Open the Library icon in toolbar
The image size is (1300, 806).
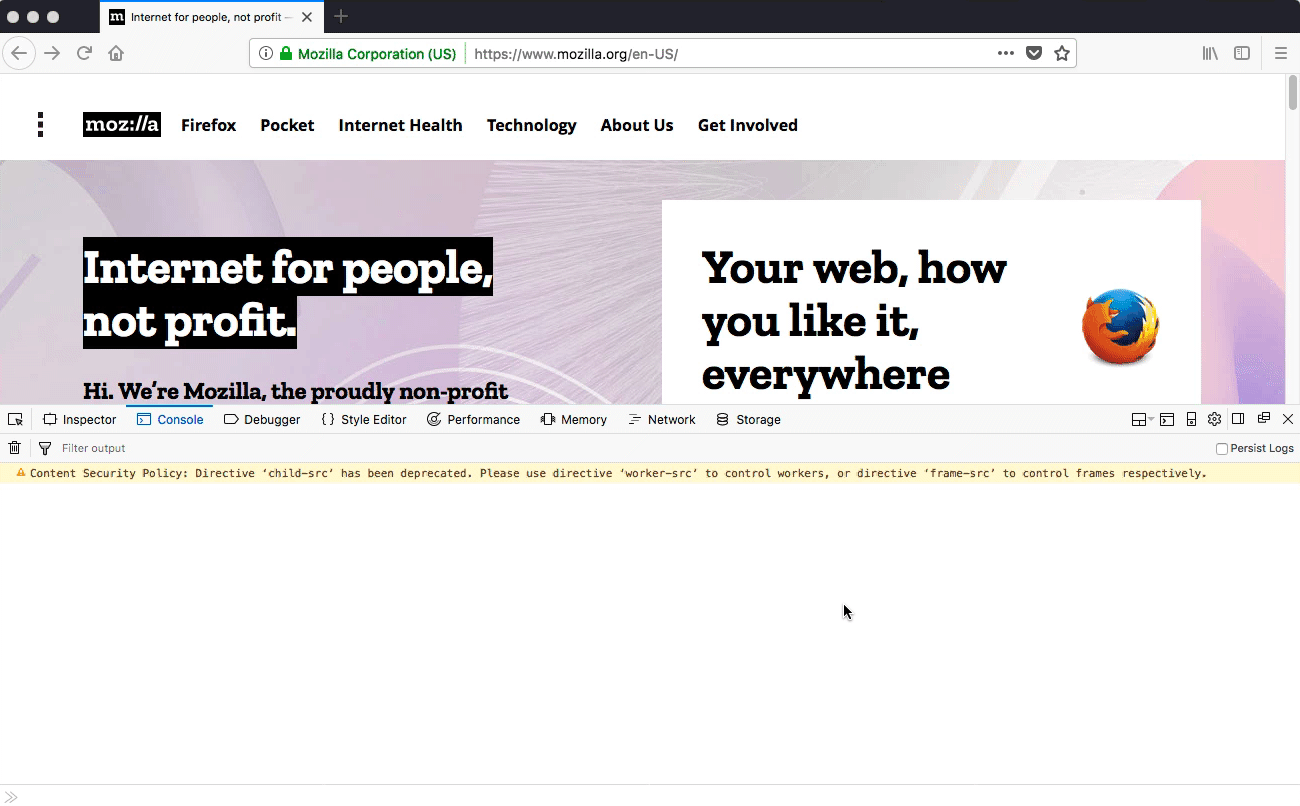[1210, 54]
